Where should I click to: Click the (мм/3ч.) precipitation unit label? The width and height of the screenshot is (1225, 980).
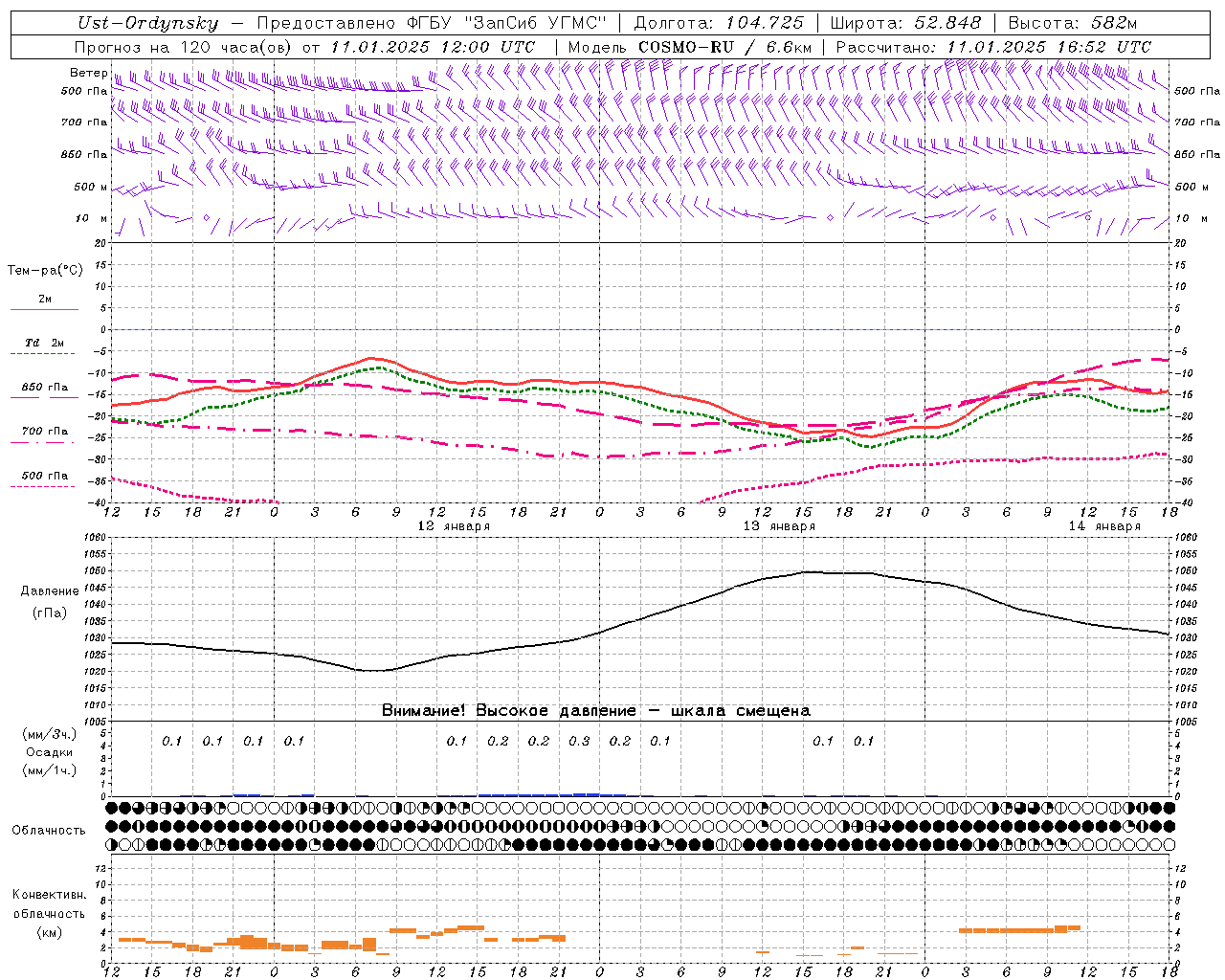point(50,734)
